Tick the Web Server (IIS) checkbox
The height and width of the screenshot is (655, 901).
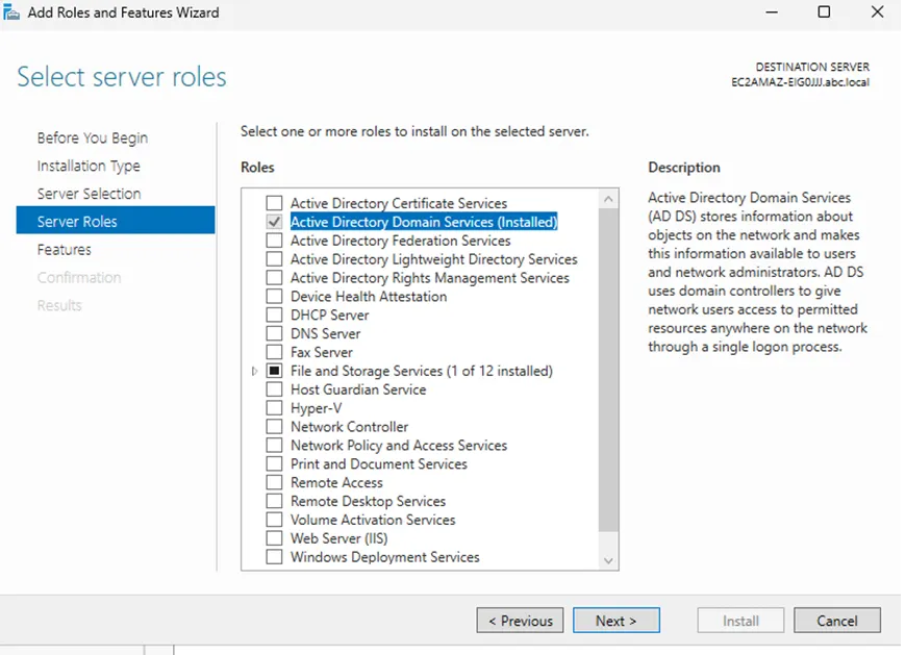[274, 539]
